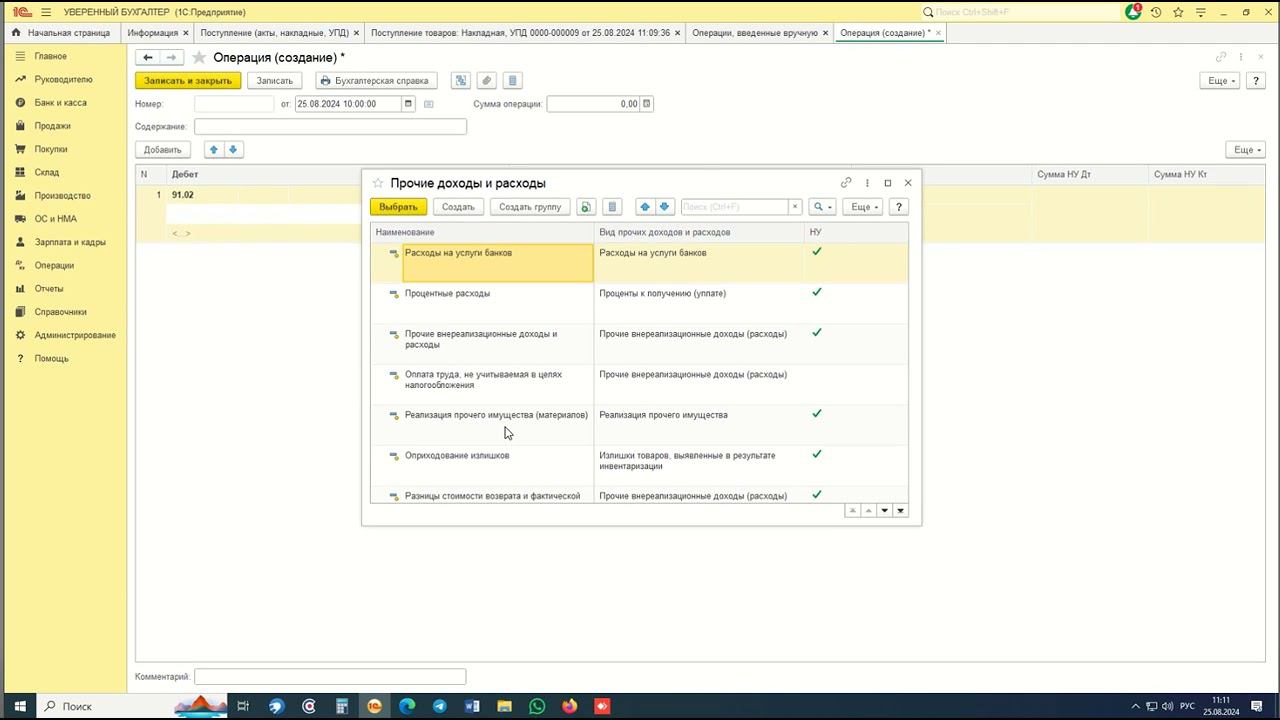The width and height of the screenshot is (1280, 720).
Task: Click into the Содержание input field
Action: [330, 127]
